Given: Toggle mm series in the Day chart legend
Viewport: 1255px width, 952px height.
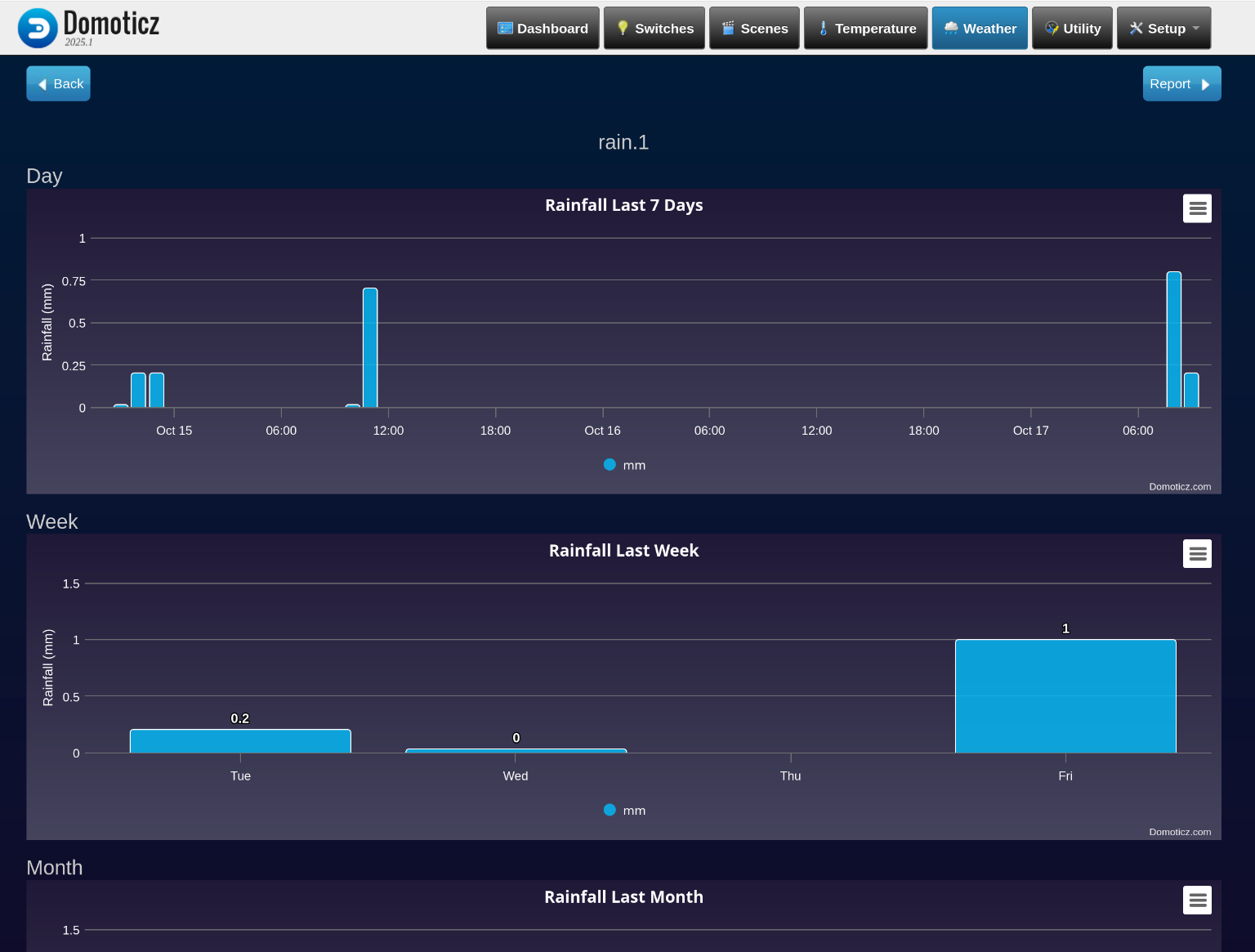Looking at the screenshot, I should click(x=625, y=465).
